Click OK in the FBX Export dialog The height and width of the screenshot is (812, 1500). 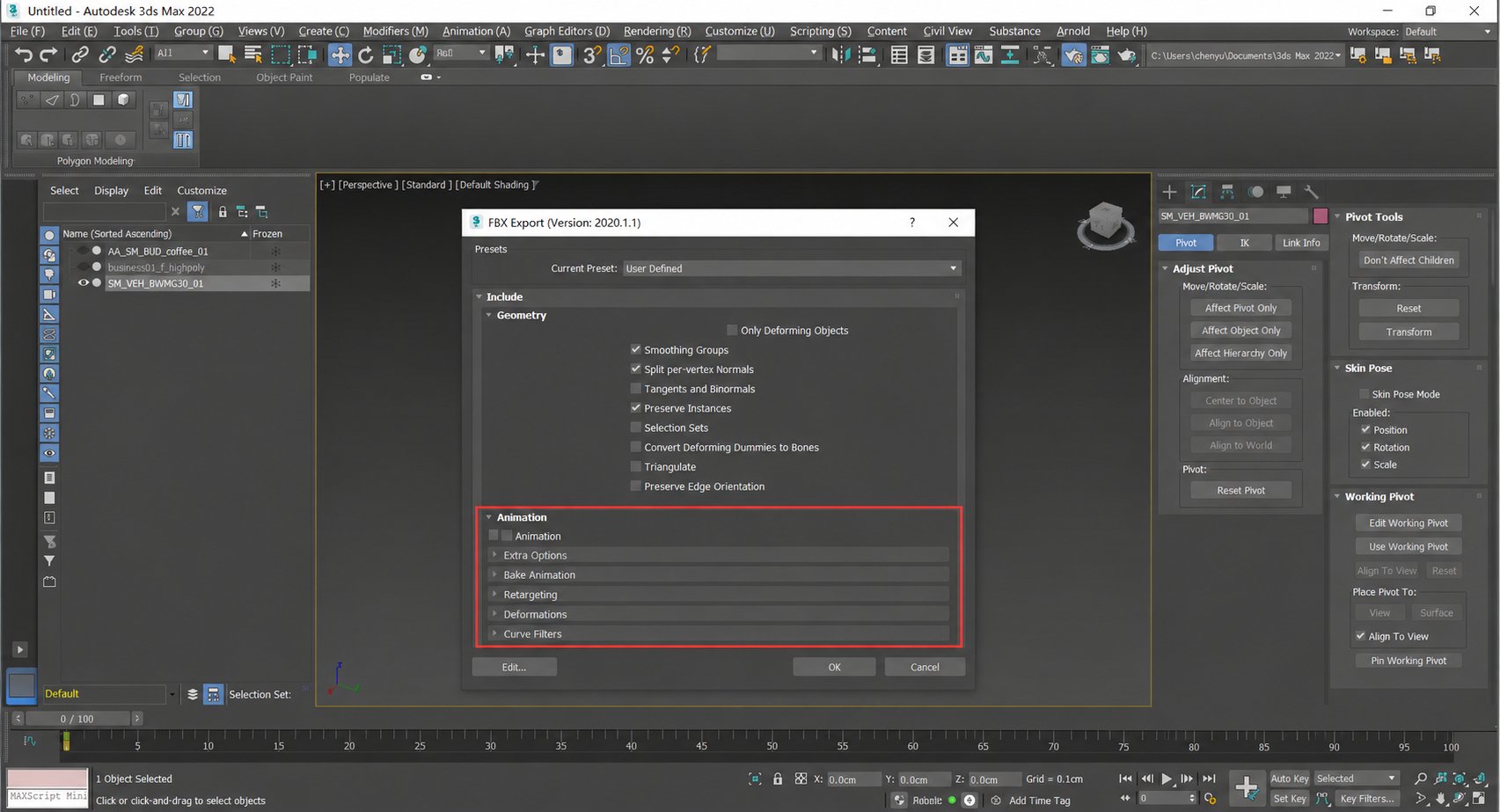click(834, 667)
